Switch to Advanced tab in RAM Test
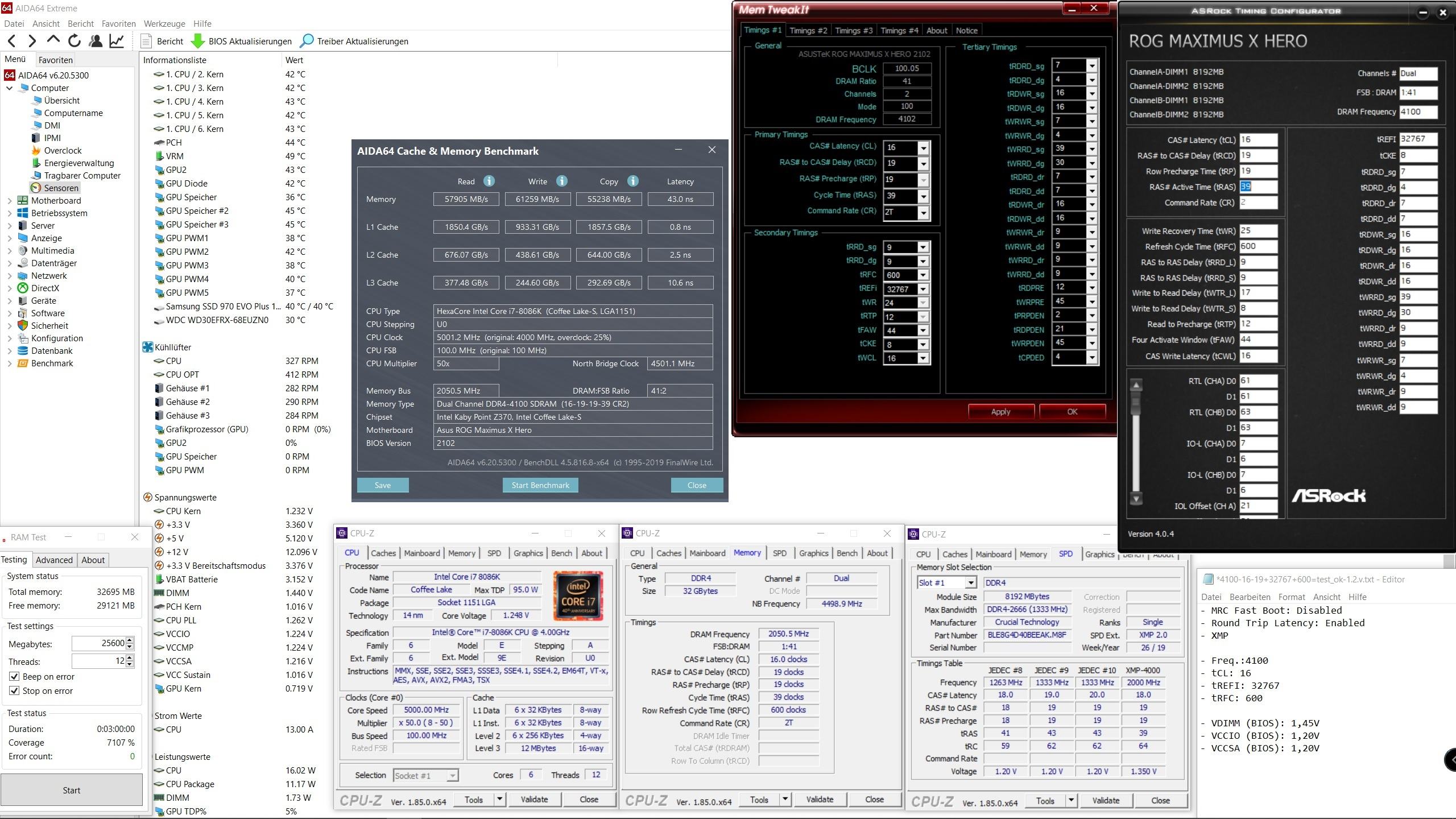The height and width of the screenshot is (819, 1456). click(54, 560)
